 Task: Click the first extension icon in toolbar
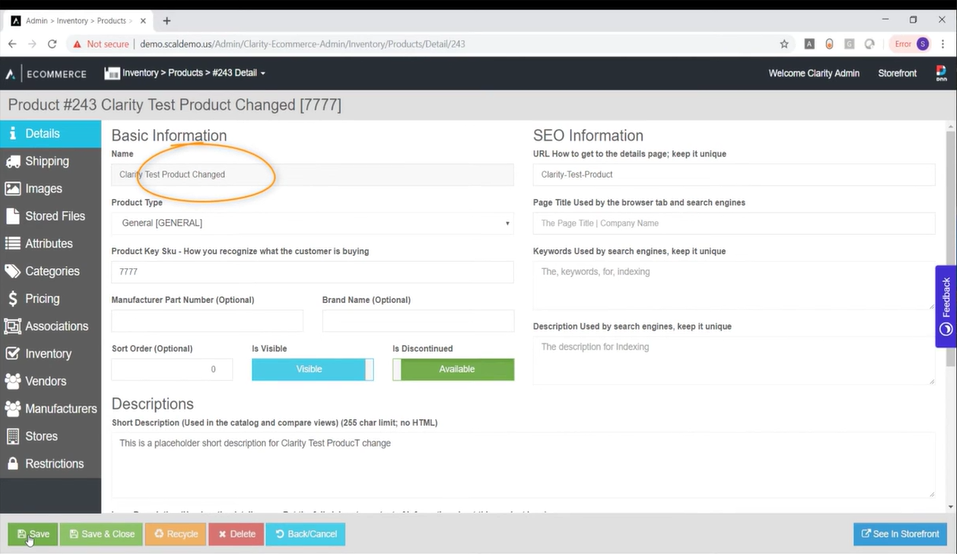[809, 44]
